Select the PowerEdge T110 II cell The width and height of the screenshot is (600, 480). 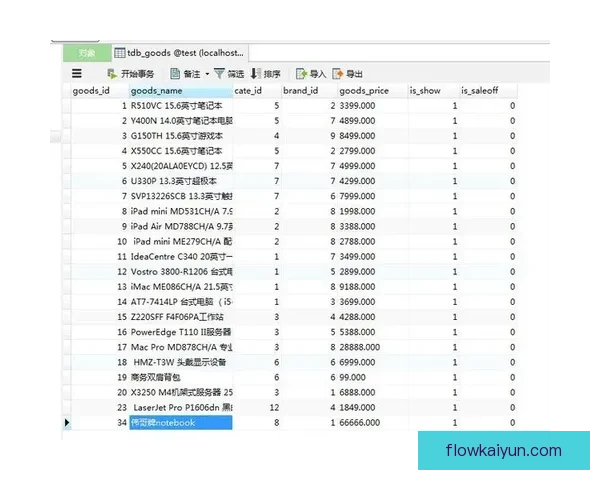pyautogui.click(x=181, y=332)
